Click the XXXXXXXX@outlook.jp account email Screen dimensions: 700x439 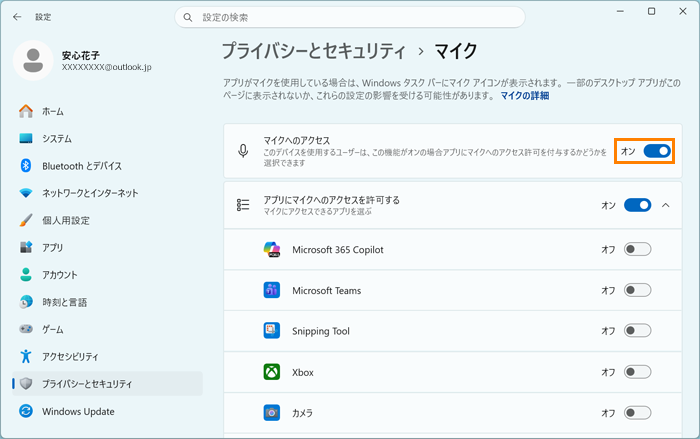107,67
